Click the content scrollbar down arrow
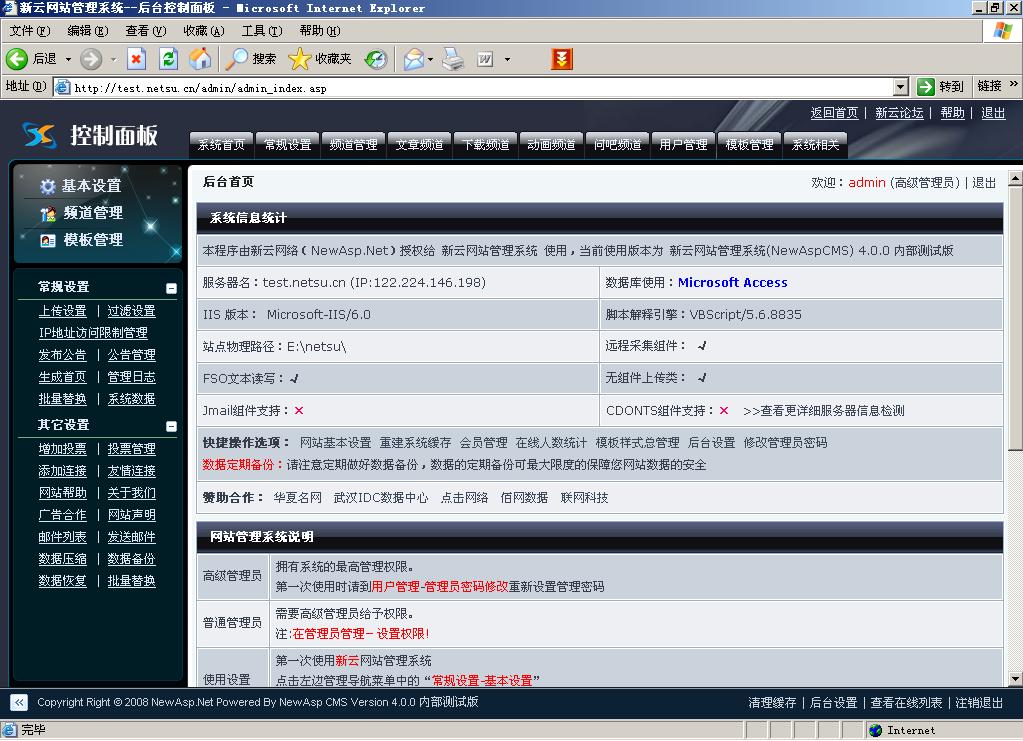This screenshot has height=741, width=1023. (x=1015, y=679)
